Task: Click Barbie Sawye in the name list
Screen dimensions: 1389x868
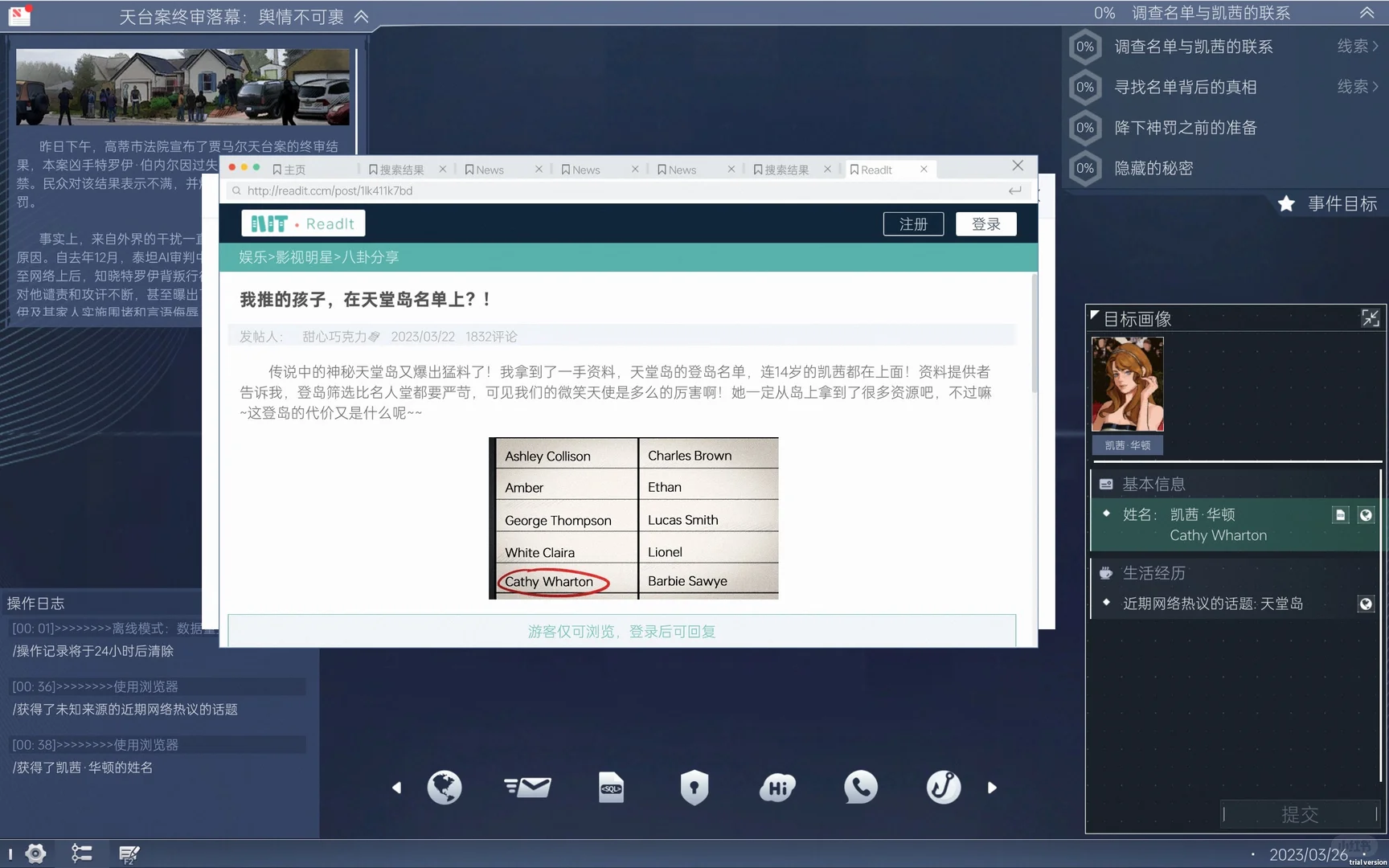Action: (687, 580)
